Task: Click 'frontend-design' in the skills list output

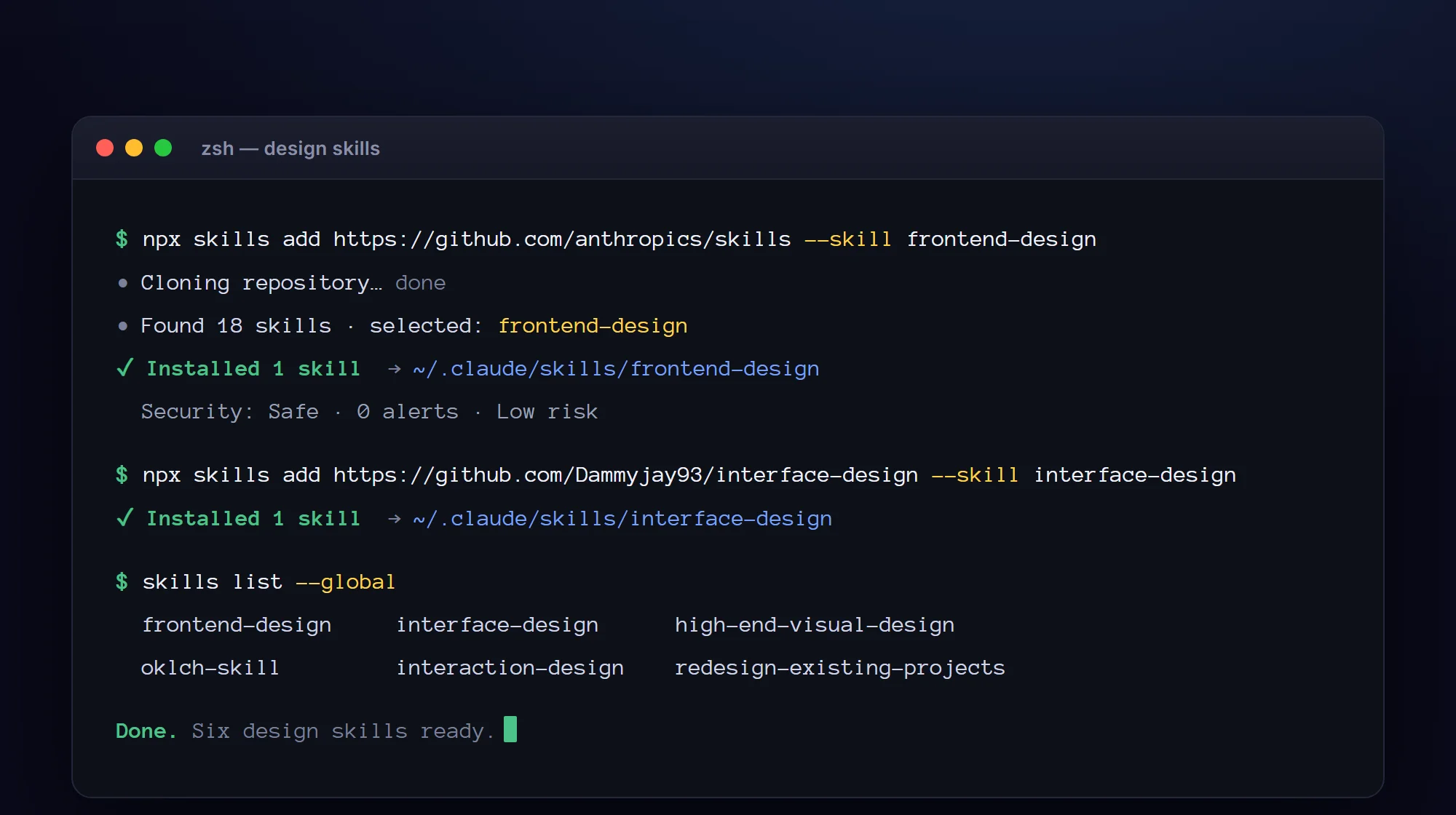Action: coord(237,625)
